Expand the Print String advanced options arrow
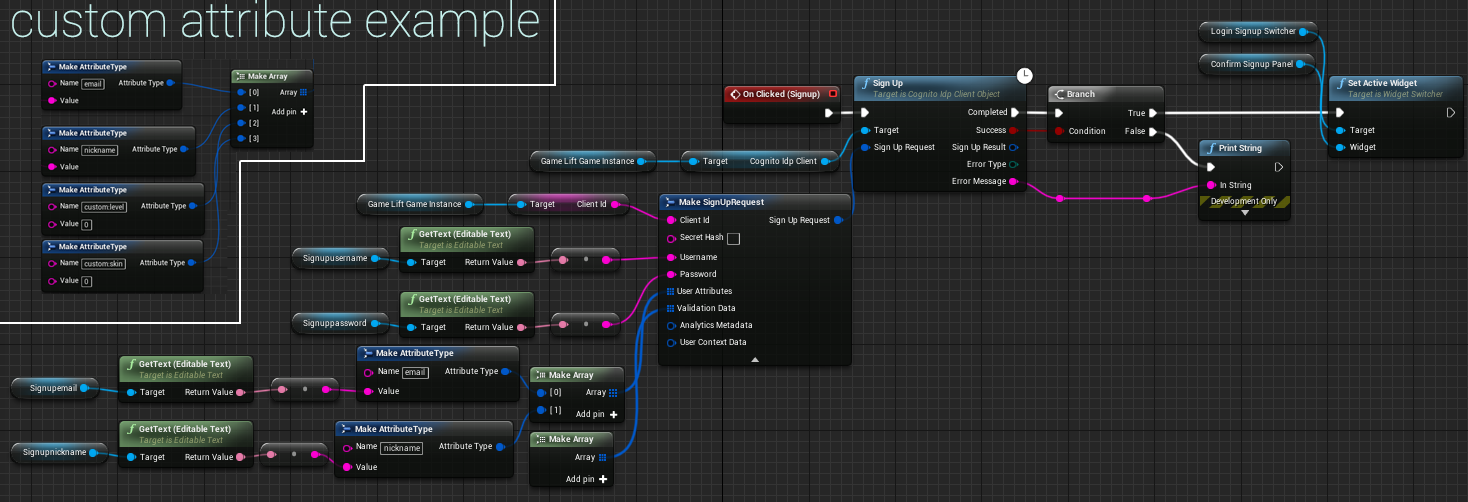Viewport: 1468px width, 502px height. click(1244, 213)
